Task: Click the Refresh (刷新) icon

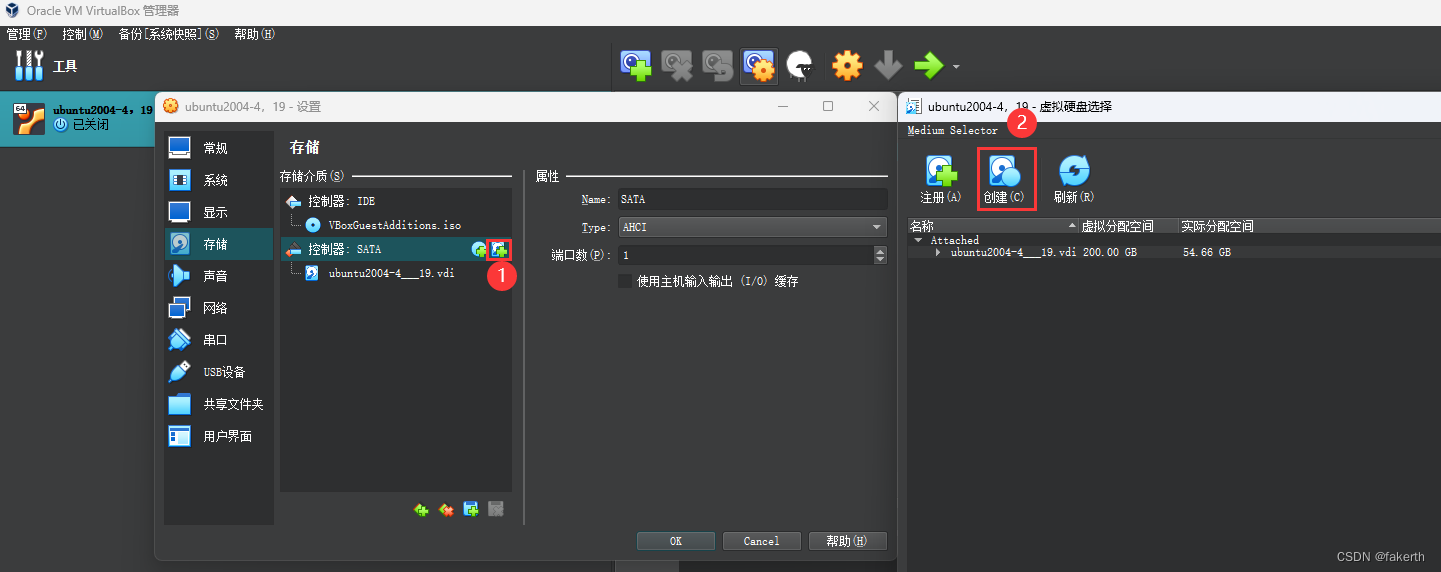Action: click(x=1074, y=179)
